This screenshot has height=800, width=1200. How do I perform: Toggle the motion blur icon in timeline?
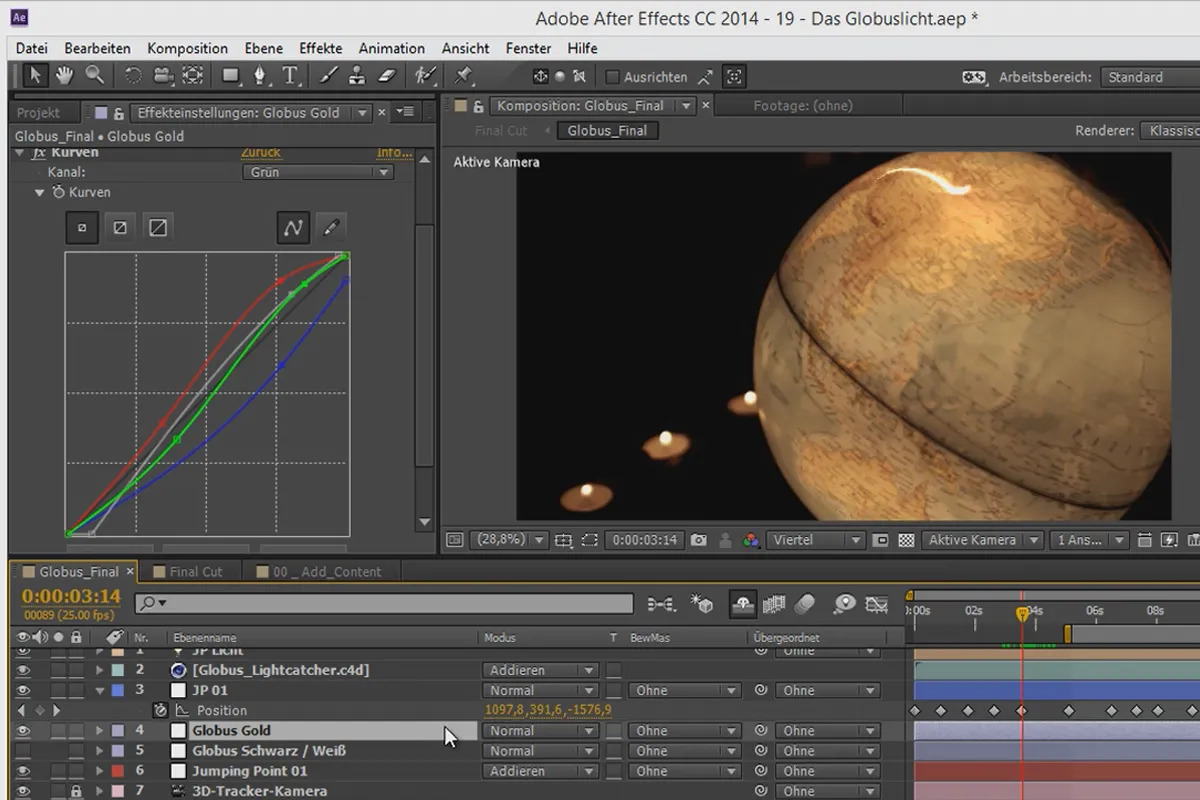[806, 604]
